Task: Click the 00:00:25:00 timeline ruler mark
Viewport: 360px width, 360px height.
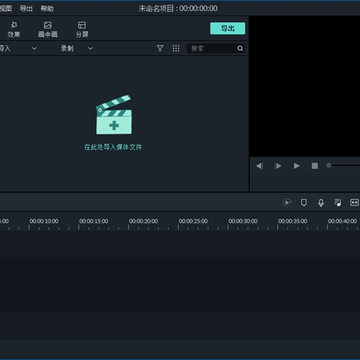Action: (x=193, y=221)
